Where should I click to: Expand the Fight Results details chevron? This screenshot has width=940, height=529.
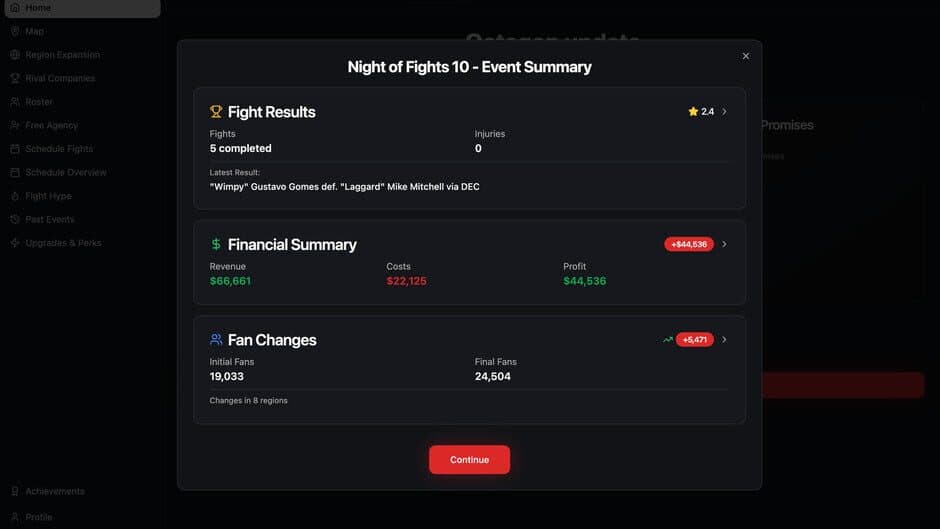725,112
